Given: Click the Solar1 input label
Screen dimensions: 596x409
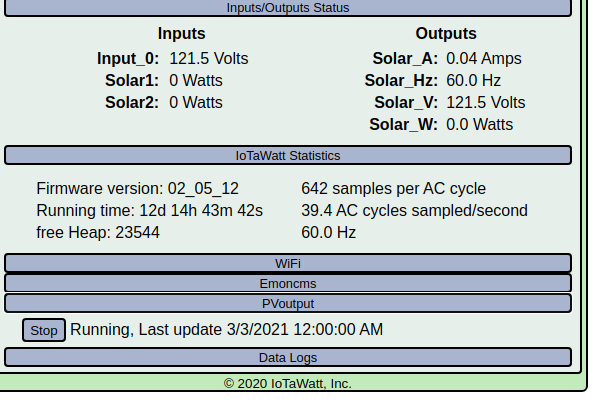Looking at the screenshot, I should pos(132,81).
